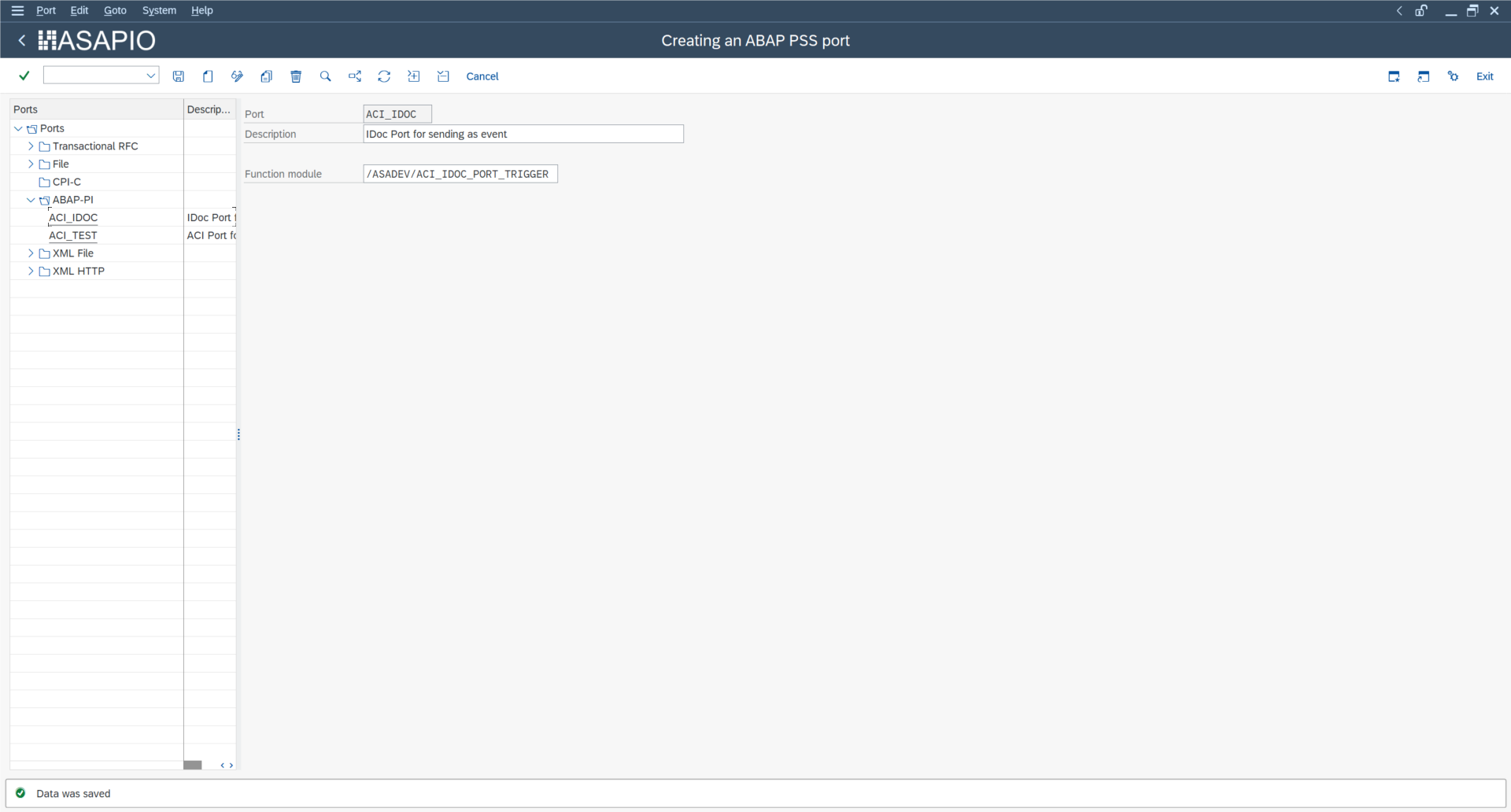Viewport: 1511px width, 812px height.
Task: Click the tree horizontal scrollbar thumb
Action: pos(193,765)
